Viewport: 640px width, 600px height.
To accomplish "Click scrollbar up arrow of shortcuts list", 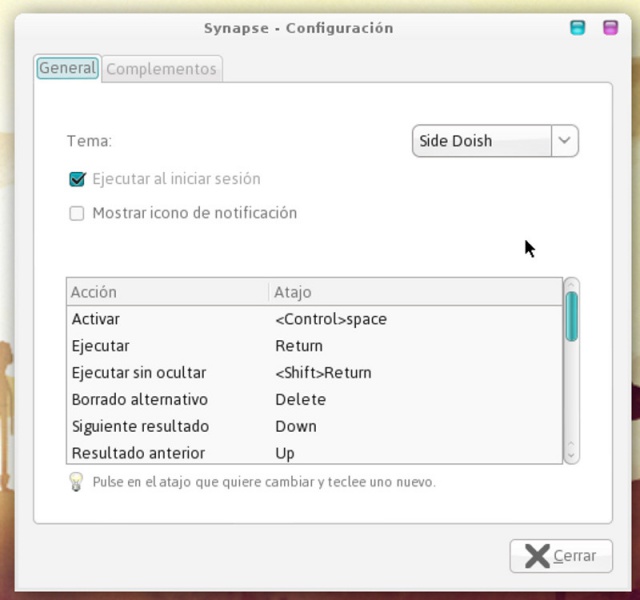I will [571, 284].
